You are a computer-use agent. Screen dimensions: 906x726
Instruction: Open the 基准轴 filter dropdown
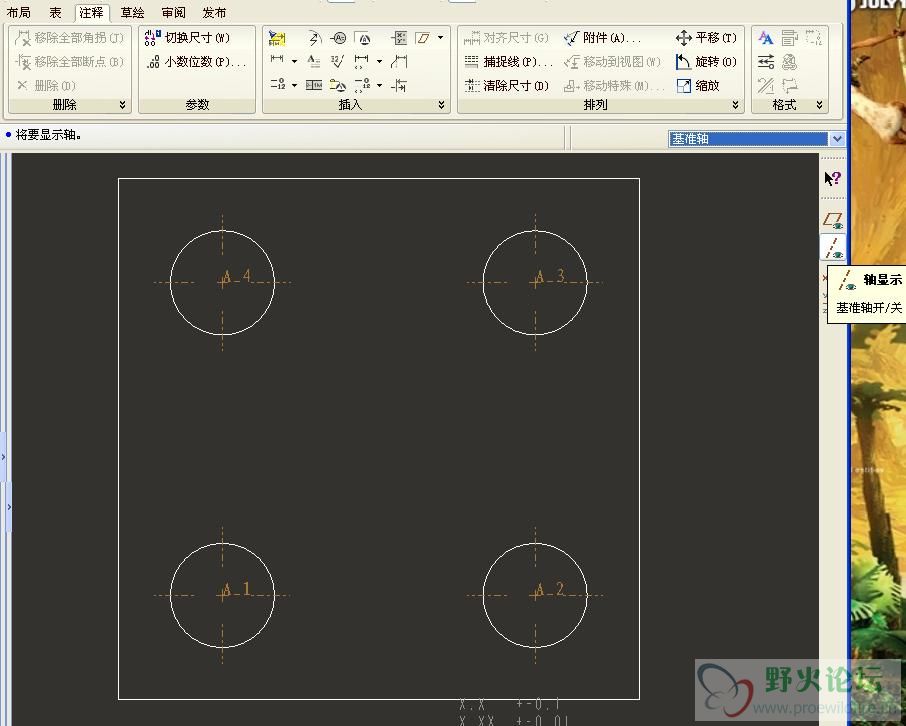[x=837, y=139]
